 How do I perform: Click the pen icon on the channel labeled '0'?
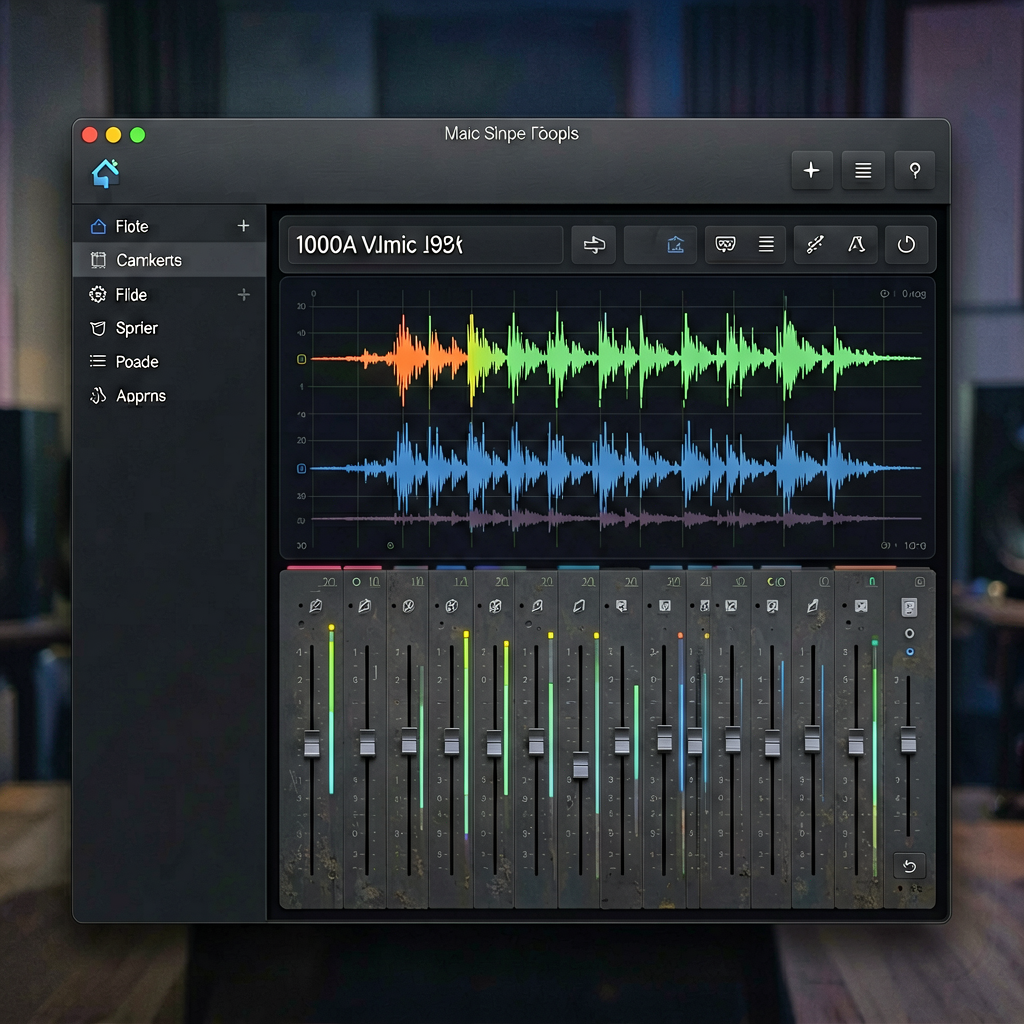(812, 606)
